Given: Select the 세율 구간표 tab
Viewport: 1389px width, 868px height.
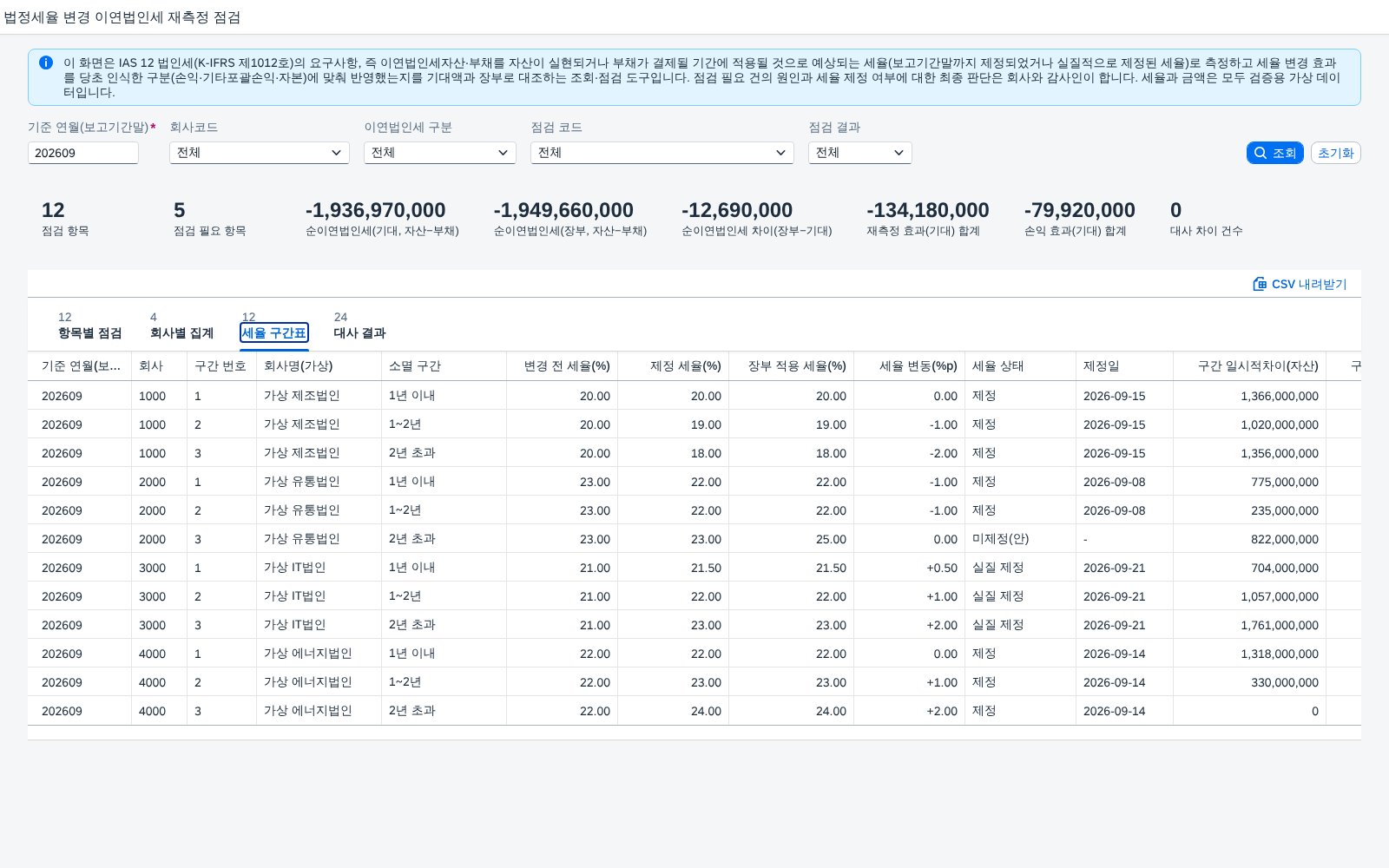Looking at the screenshot, I should point(274,332).
